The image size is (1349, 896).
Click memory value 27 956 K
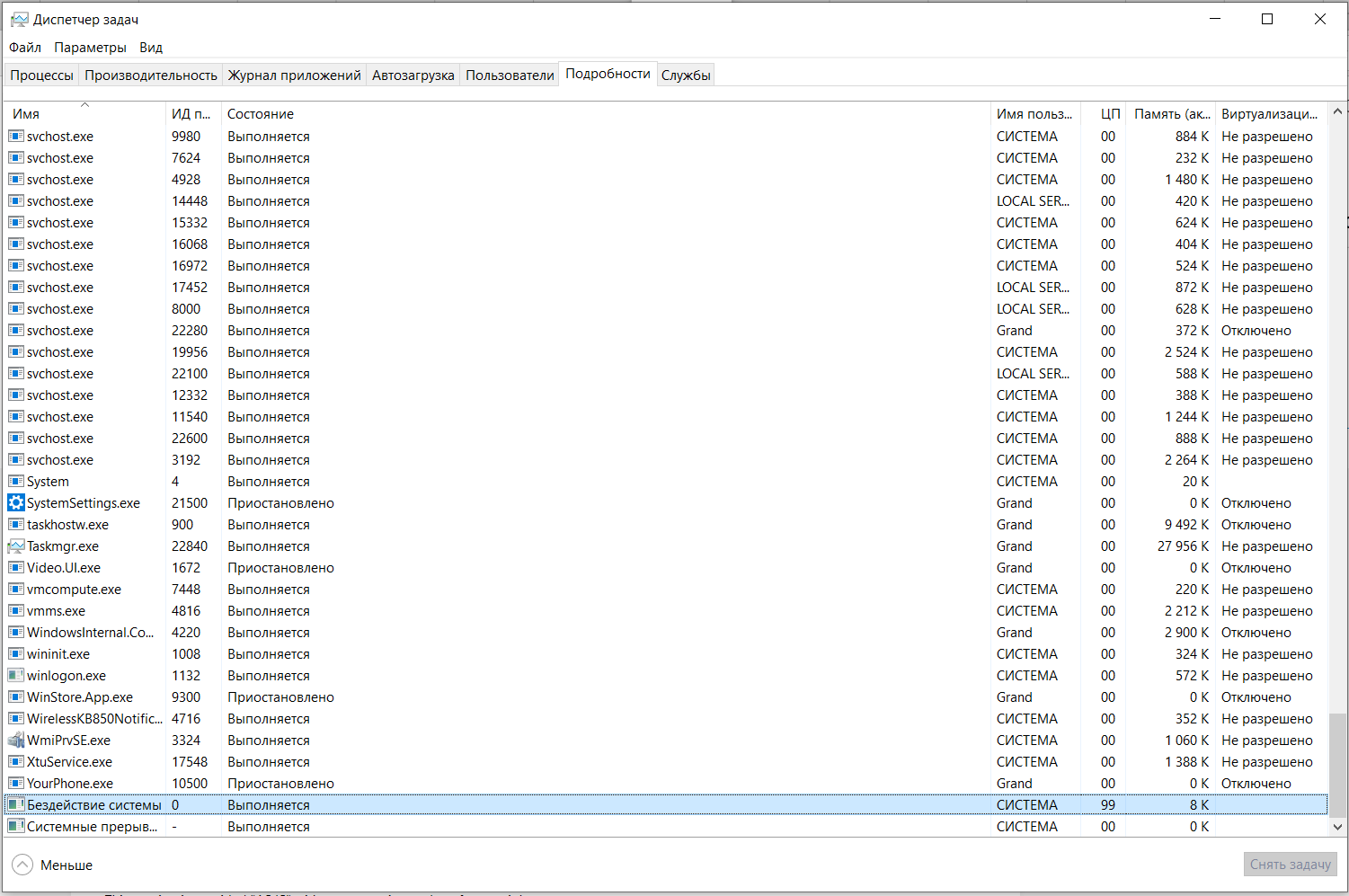coord(1183,546)
